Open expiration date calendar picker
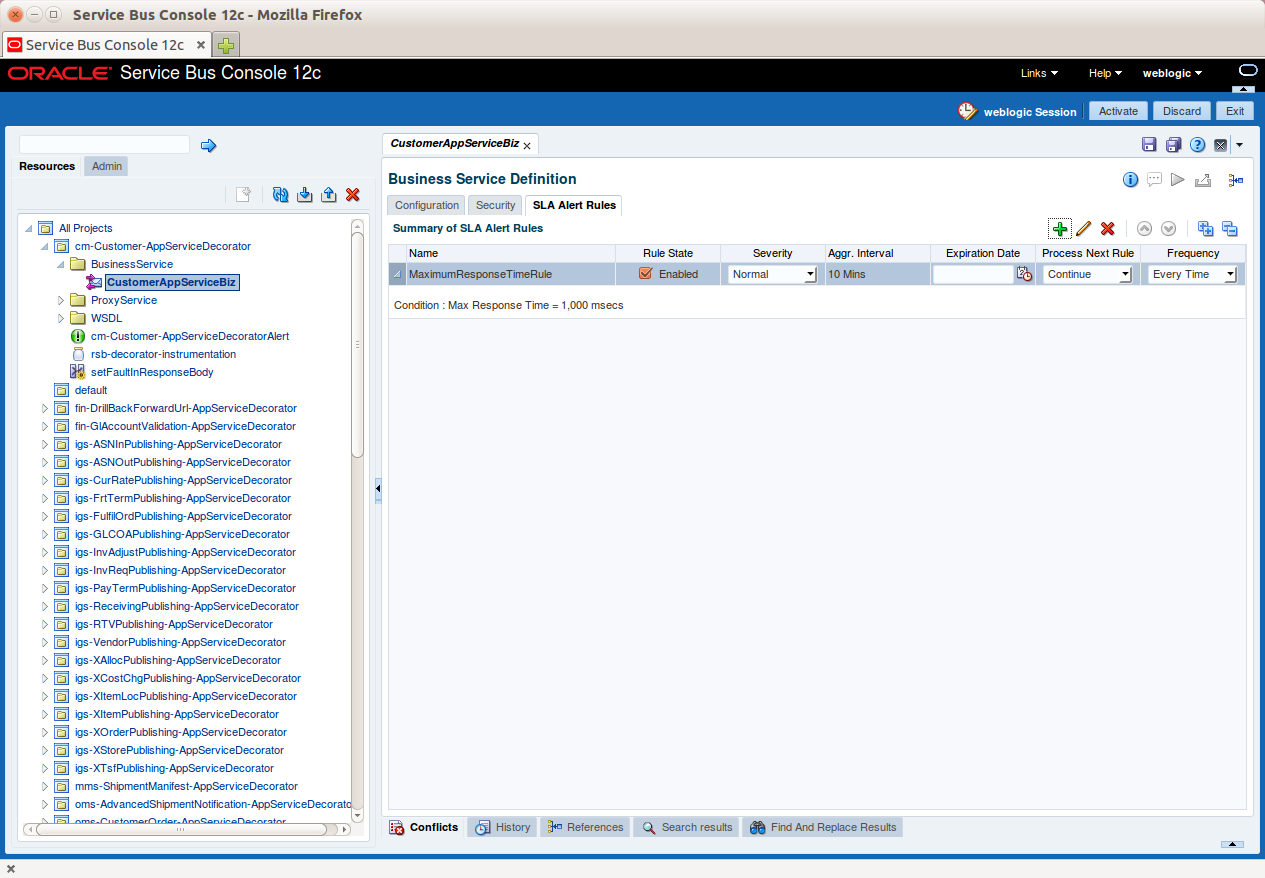 pos(1024,274)
